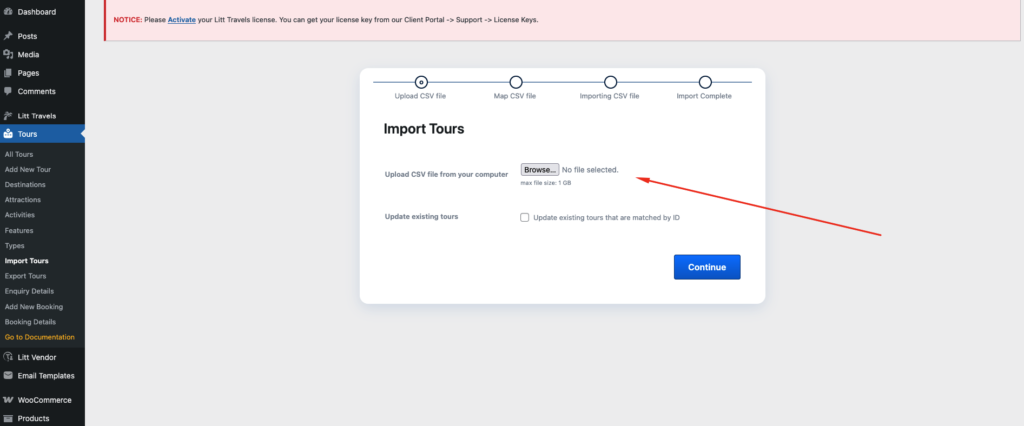Open the Go to Documentation link
1024x426 pixels.
[39, 337]
